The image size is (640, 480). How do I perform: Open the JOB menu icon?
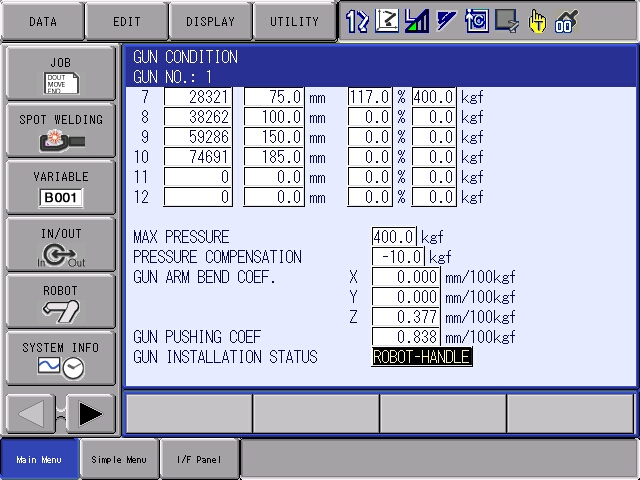[61, 72]
